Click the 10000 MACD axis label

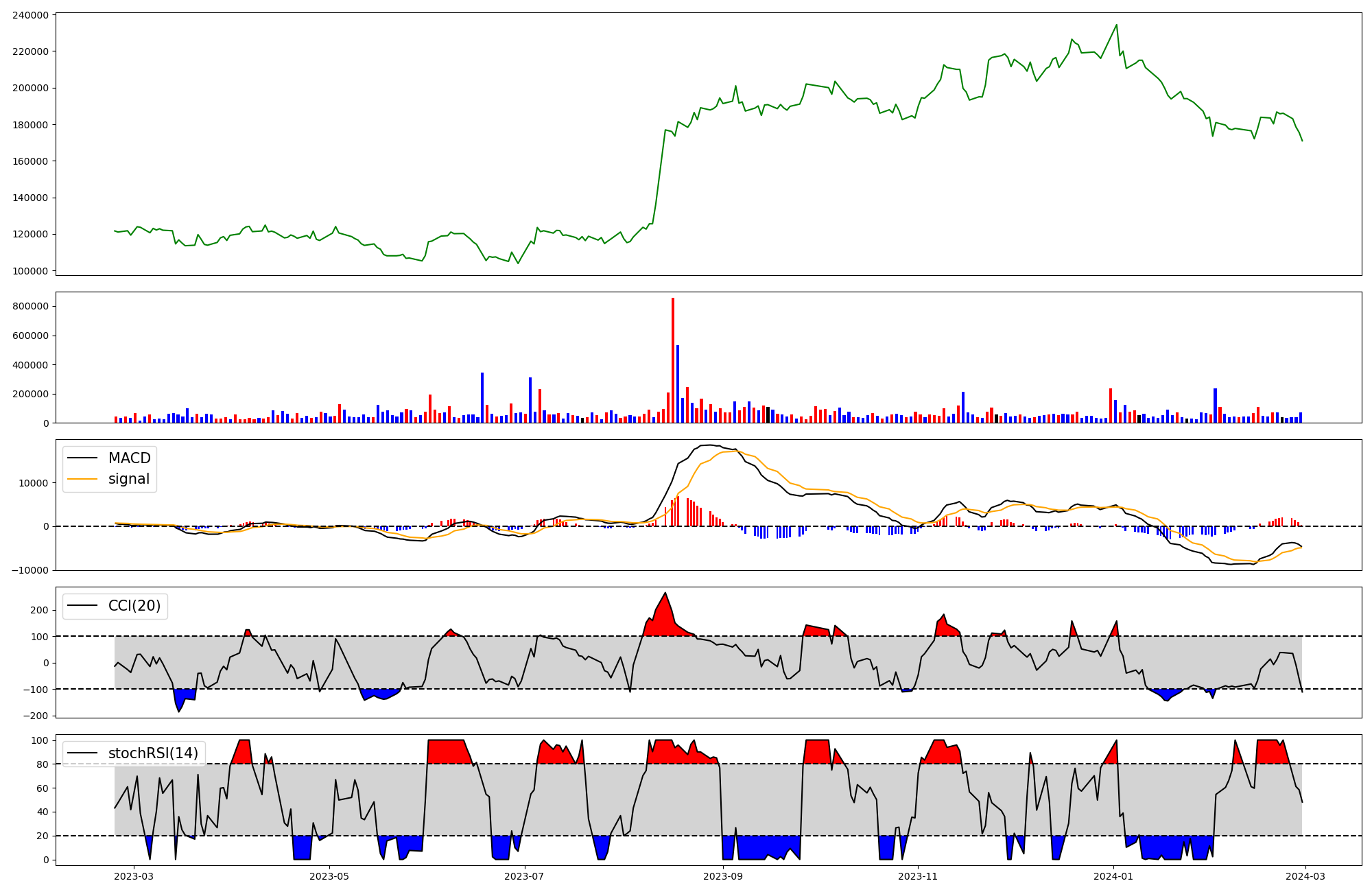tap(33, 483)
